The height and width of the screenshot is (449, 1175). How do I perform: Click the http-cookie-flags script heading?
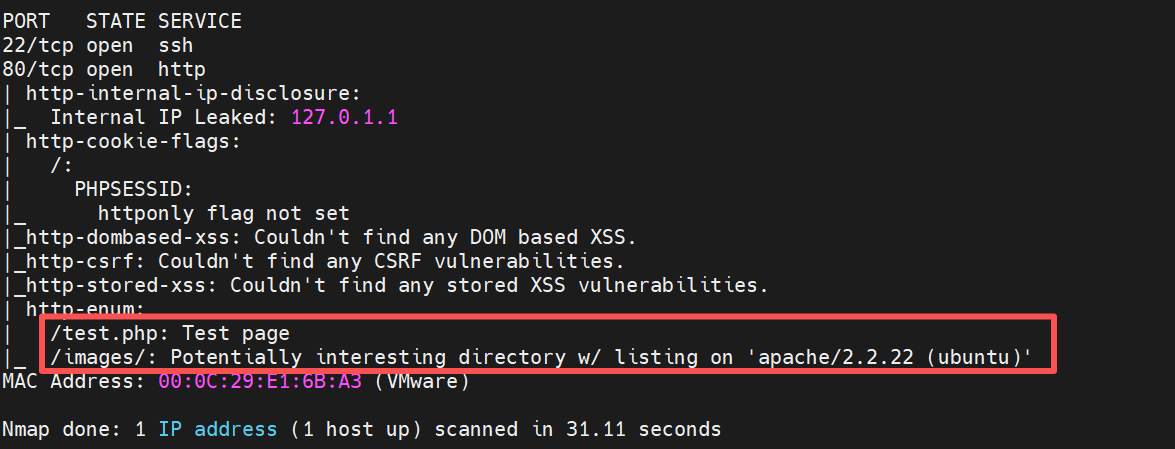pos(132,141)
